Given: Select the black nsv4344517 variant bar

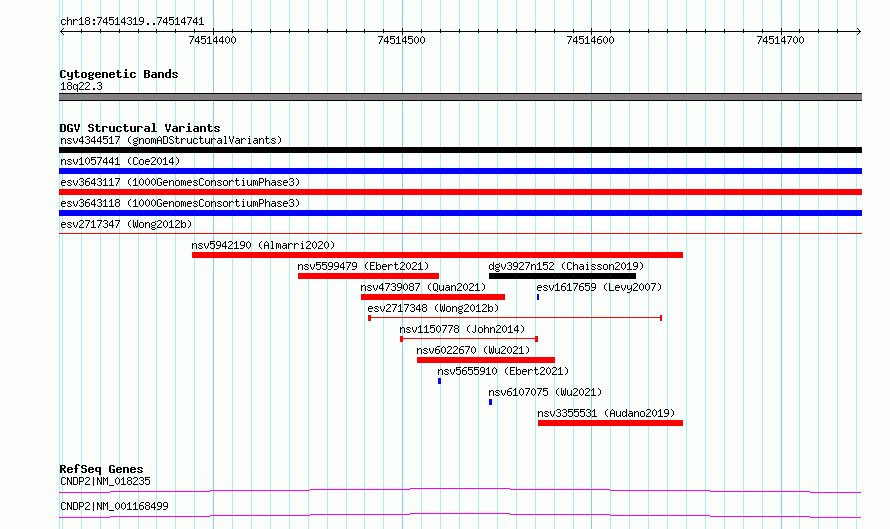Looking at the screenshot, I should (x=460, y=150).
